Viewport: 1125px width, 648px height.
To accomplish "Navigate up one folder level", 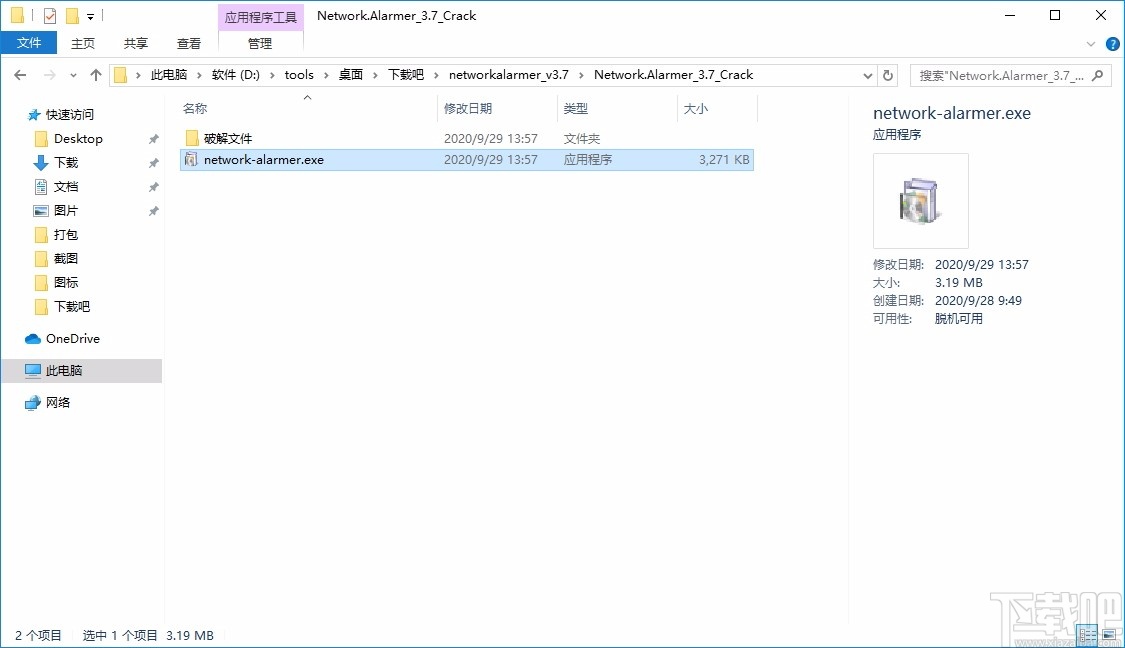I will click(95, 74).
